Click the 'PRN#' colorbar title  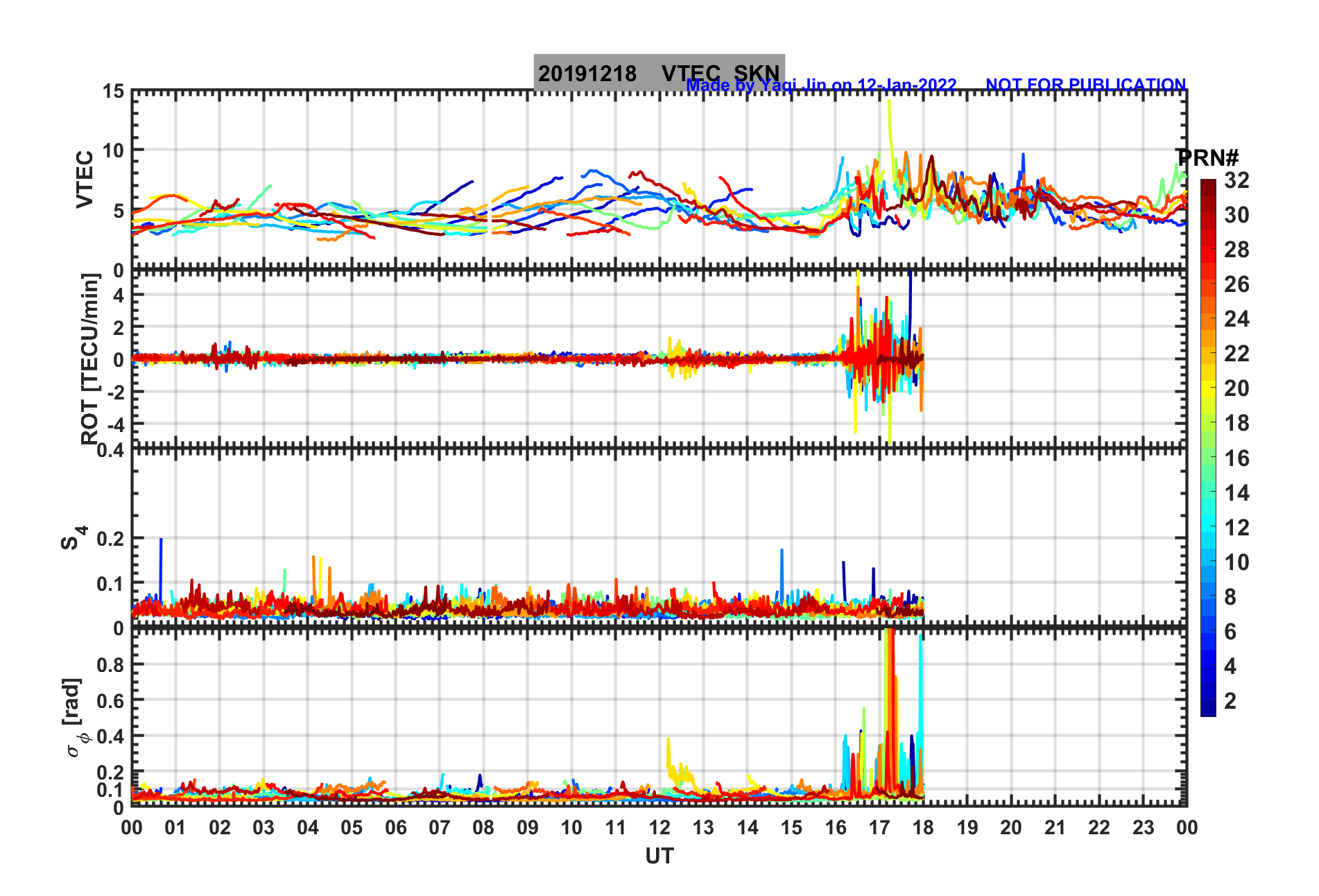1208,158
